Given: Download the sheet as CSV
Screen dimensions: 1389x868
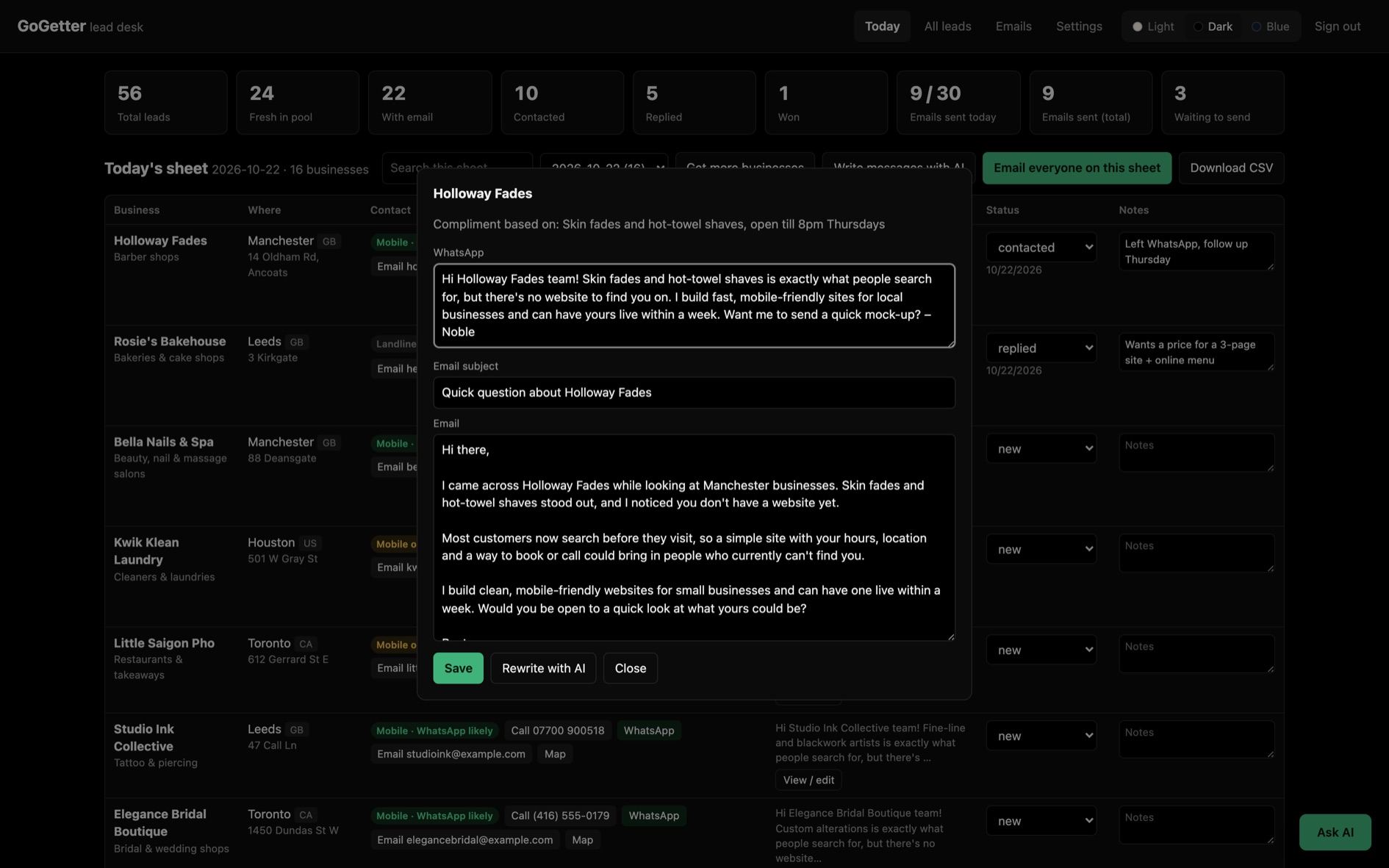Looking at the screenshot, I should (1231, 168).
